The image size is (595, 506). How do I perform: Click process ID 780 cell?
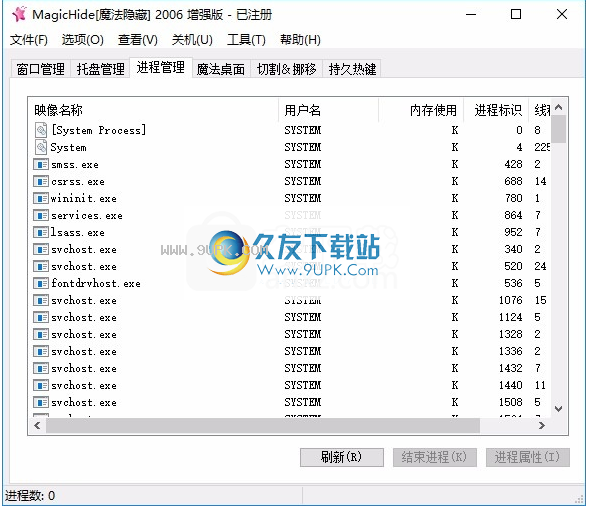pyautogui.click(x=513, y=198)
